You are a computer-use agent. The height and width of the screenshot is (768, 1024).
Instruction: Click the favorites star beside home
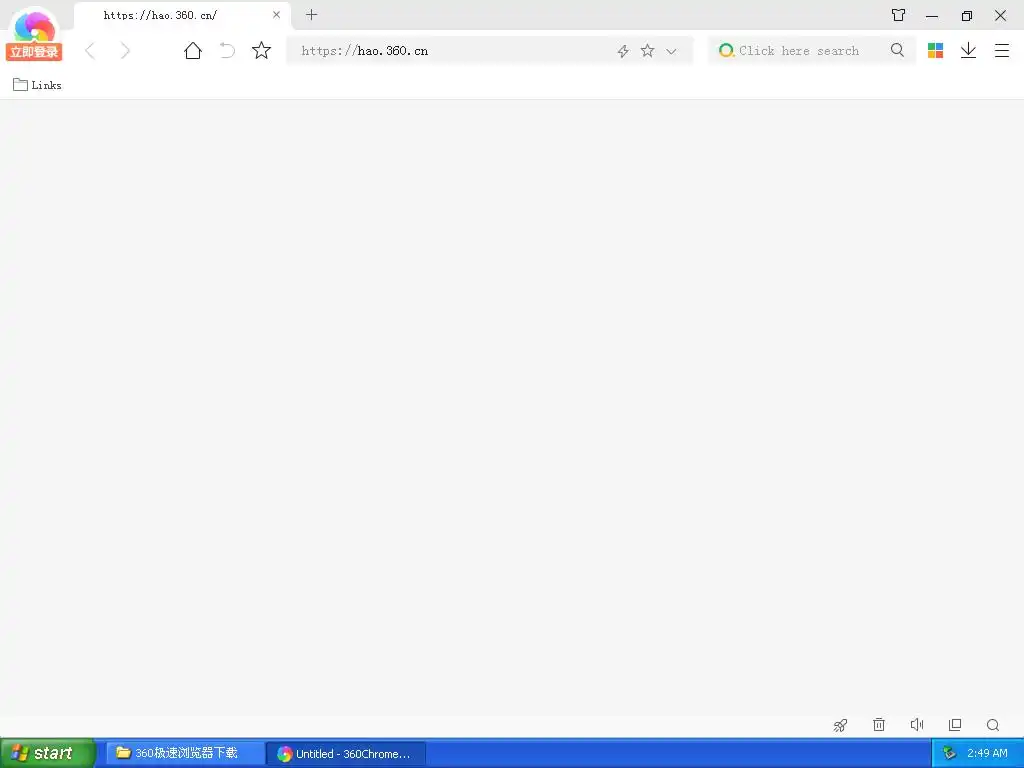tap(261, 50)
